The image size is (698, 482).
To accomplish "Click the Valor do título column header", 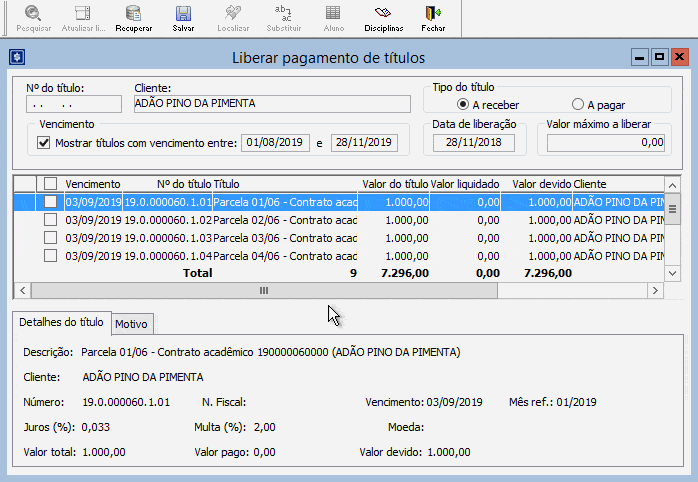I will (x=395, y=184).
